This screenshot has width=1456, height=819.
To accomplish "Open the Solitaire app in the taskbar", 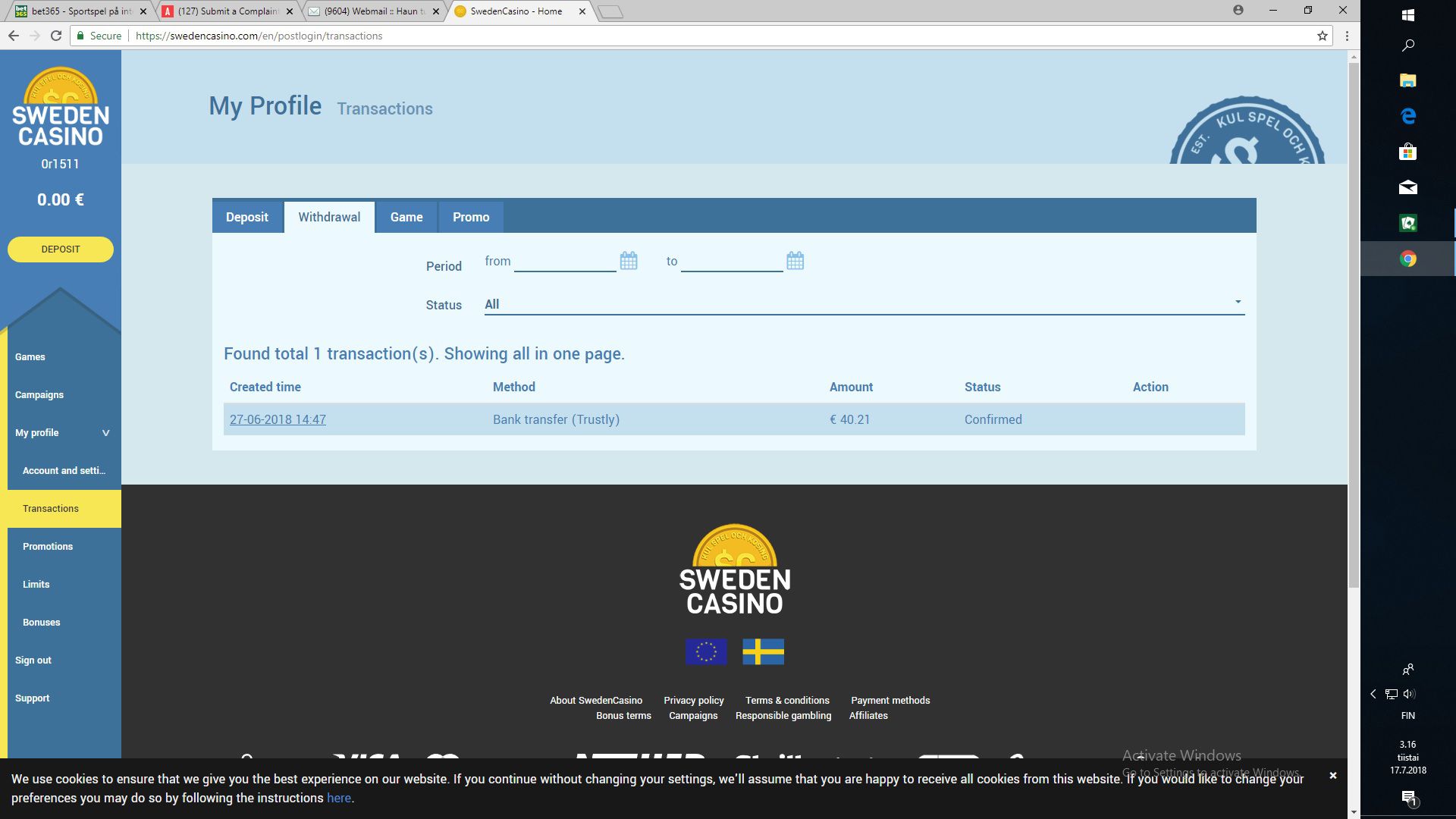I will [x=1408, y=223].
